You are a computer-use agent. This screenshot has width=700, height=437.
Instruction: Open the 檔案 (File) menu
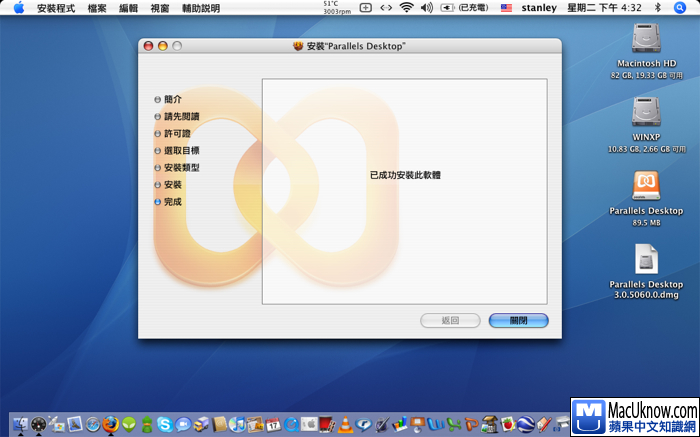97,7
